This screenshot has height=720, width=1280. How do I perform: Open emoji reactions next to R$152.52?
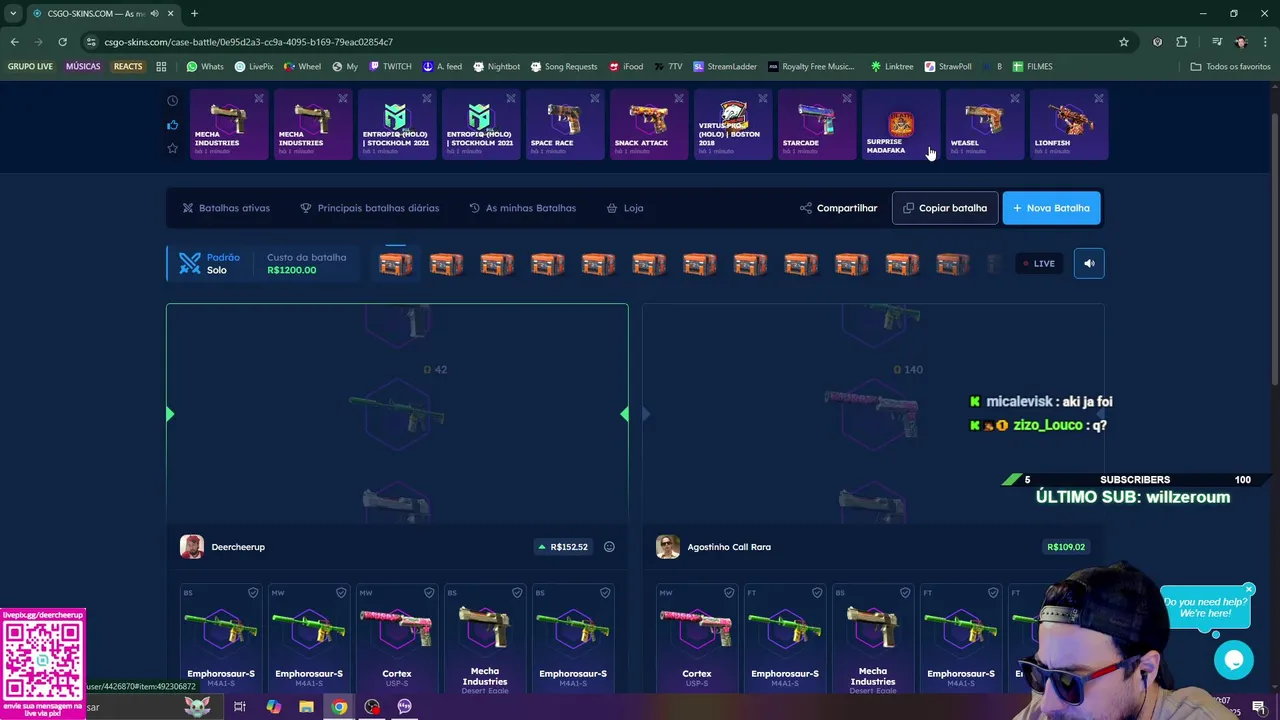(609, 547)
